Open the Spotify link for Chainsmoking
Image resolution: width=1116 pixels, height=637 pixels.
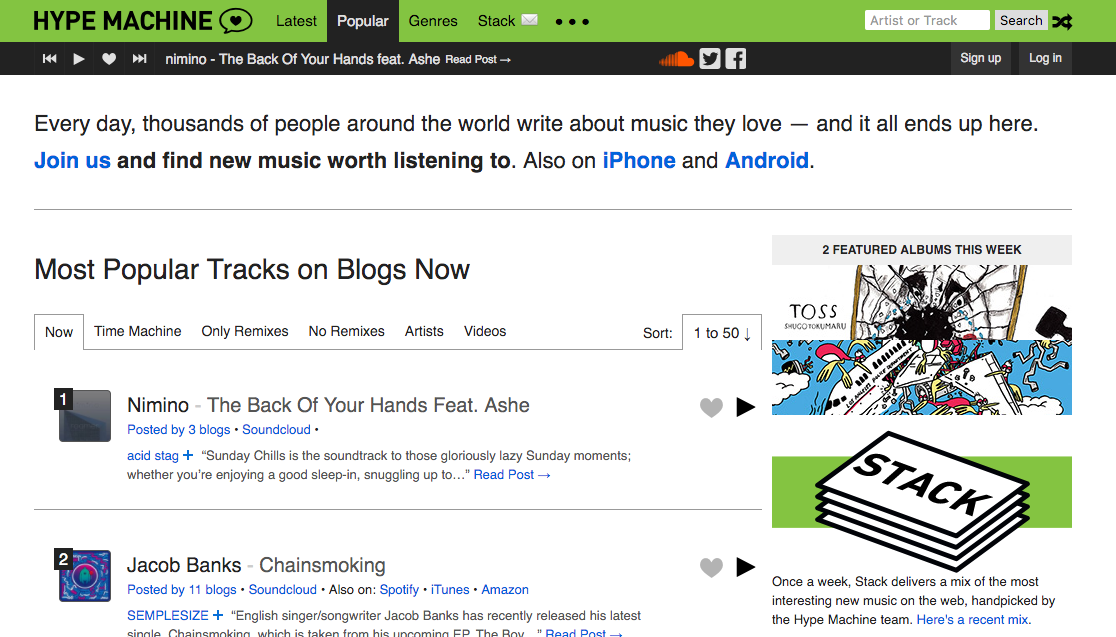click(x=399, y=589)
